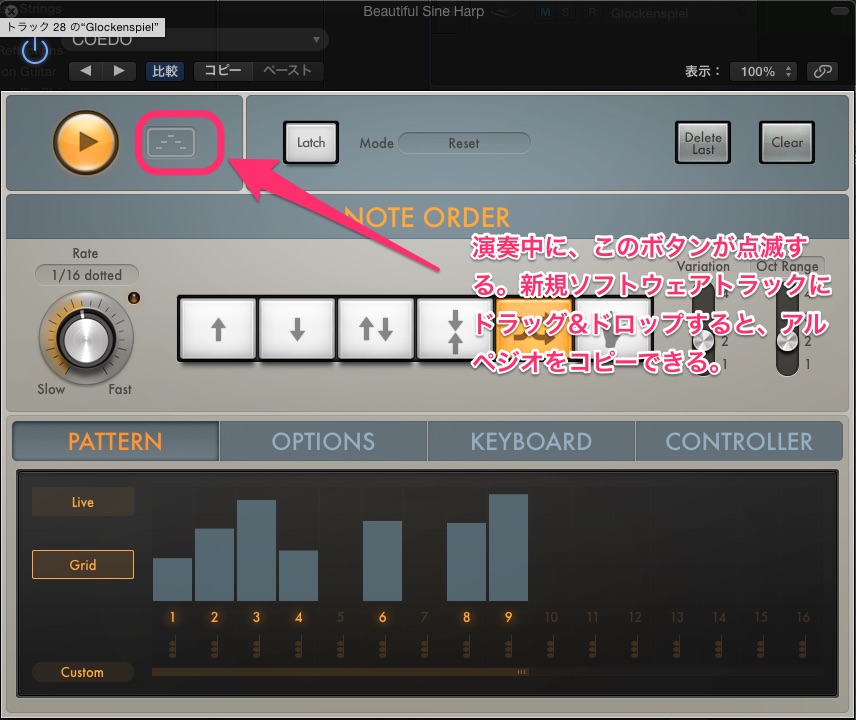Toggle grid step 2
856x720 pixels.
(x=214, y=617)
